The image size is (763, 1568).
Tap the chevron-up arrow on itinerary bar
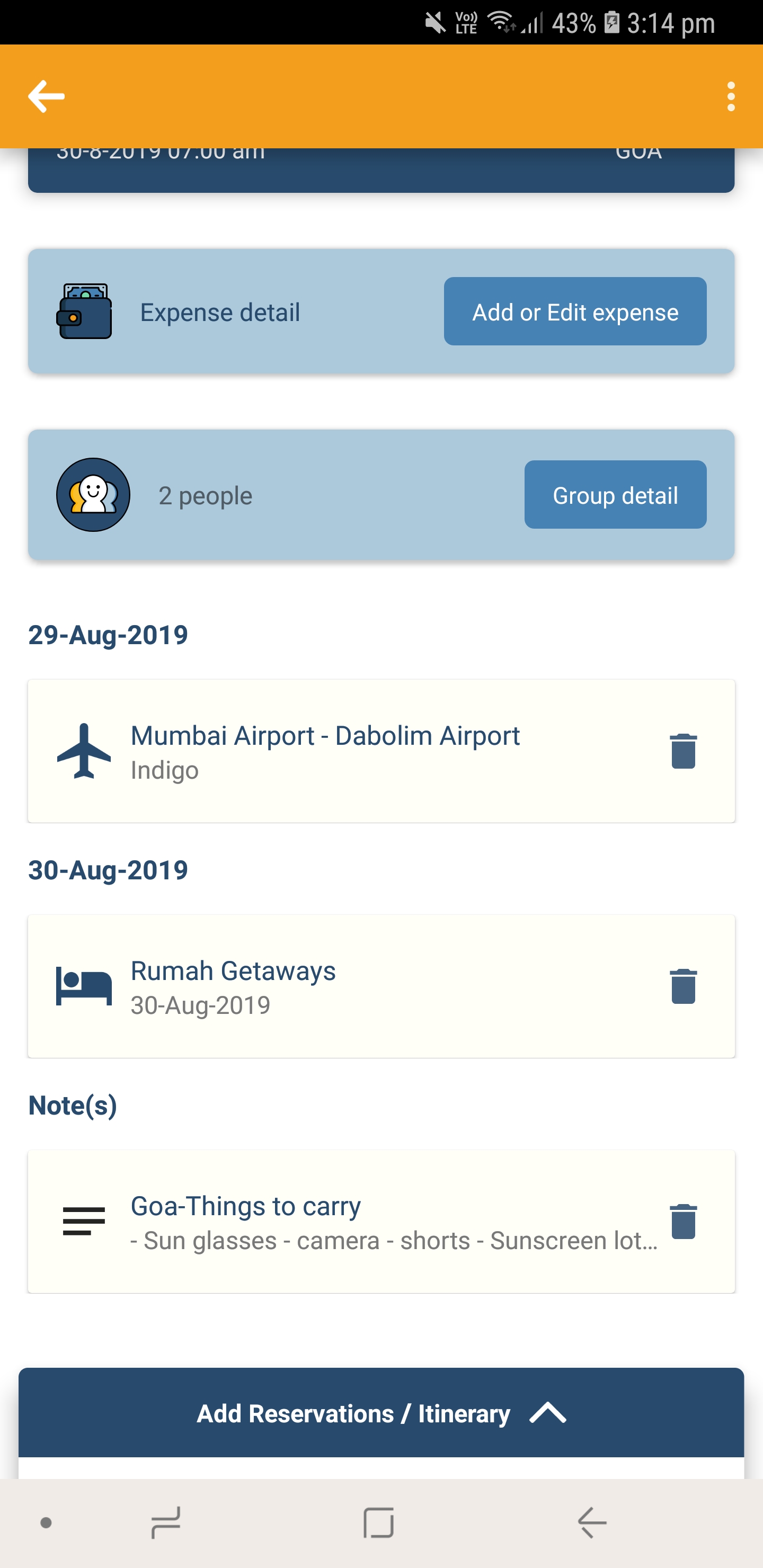pyautogui.click(x=548, y=1412)
